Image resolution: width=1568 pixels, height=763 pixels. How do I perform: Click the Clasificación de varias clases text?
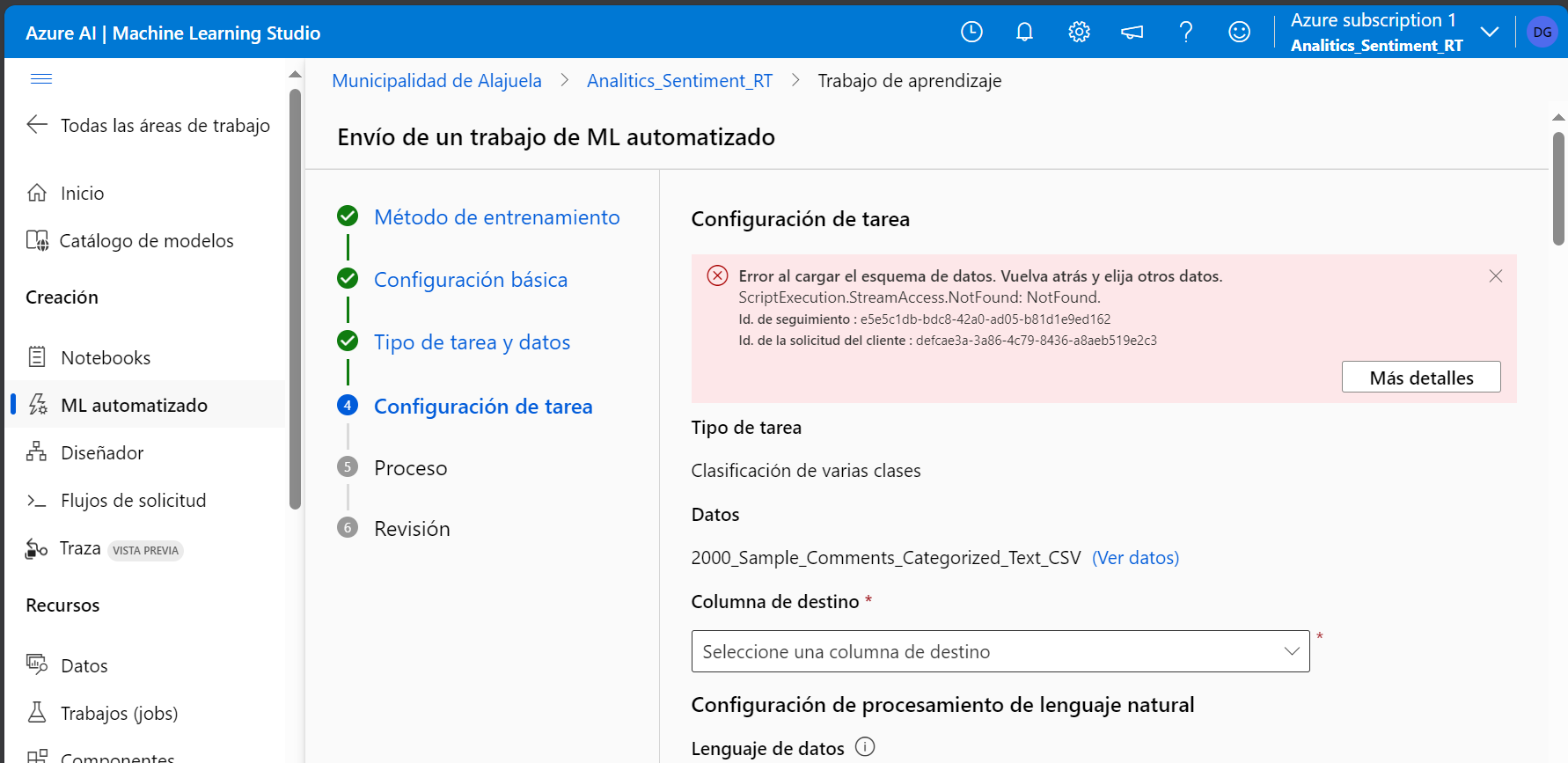[x=806, y=471]
